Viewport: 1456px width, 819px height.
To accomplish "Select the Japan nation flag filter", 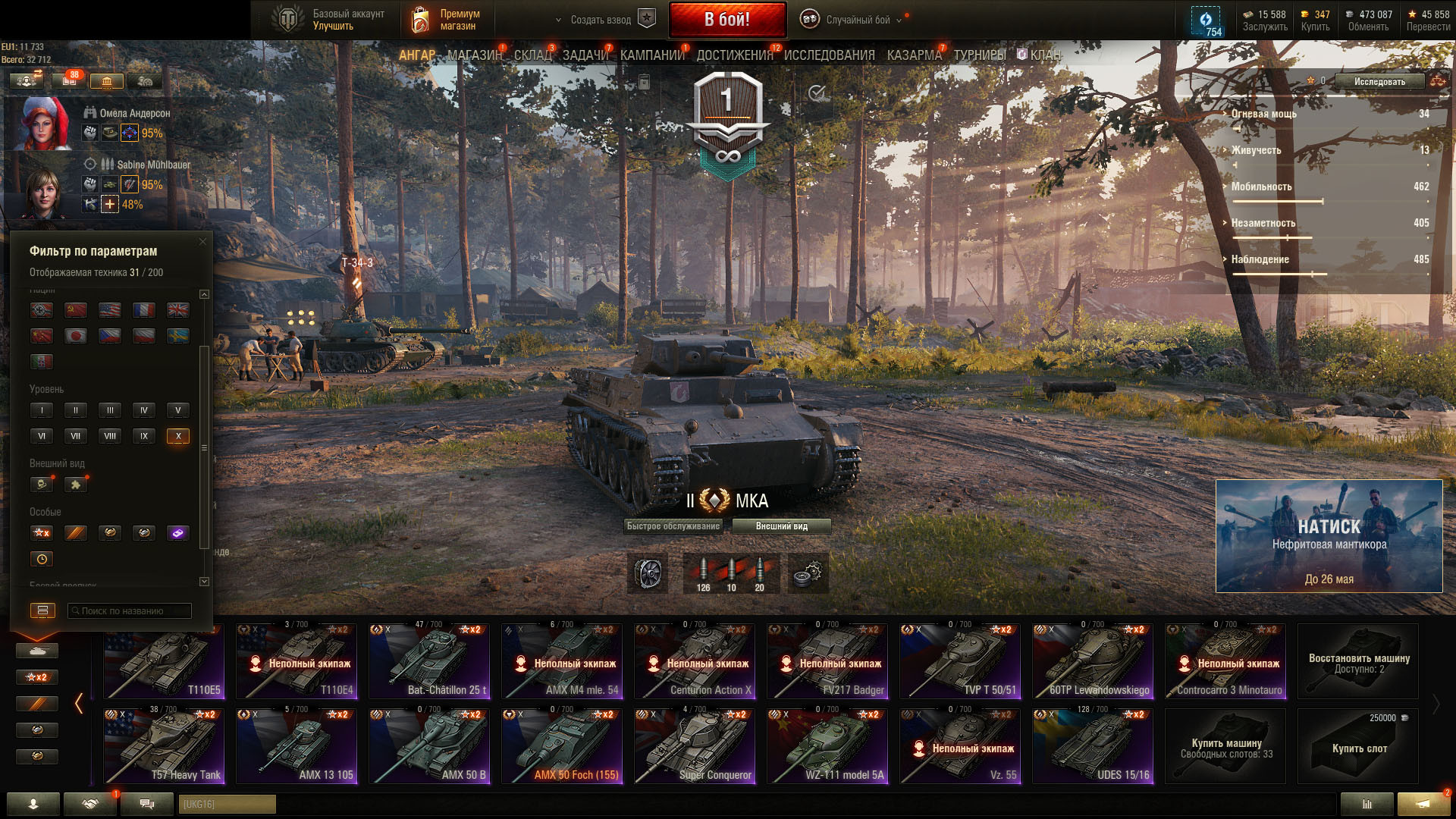I will (x=76, y=336).
